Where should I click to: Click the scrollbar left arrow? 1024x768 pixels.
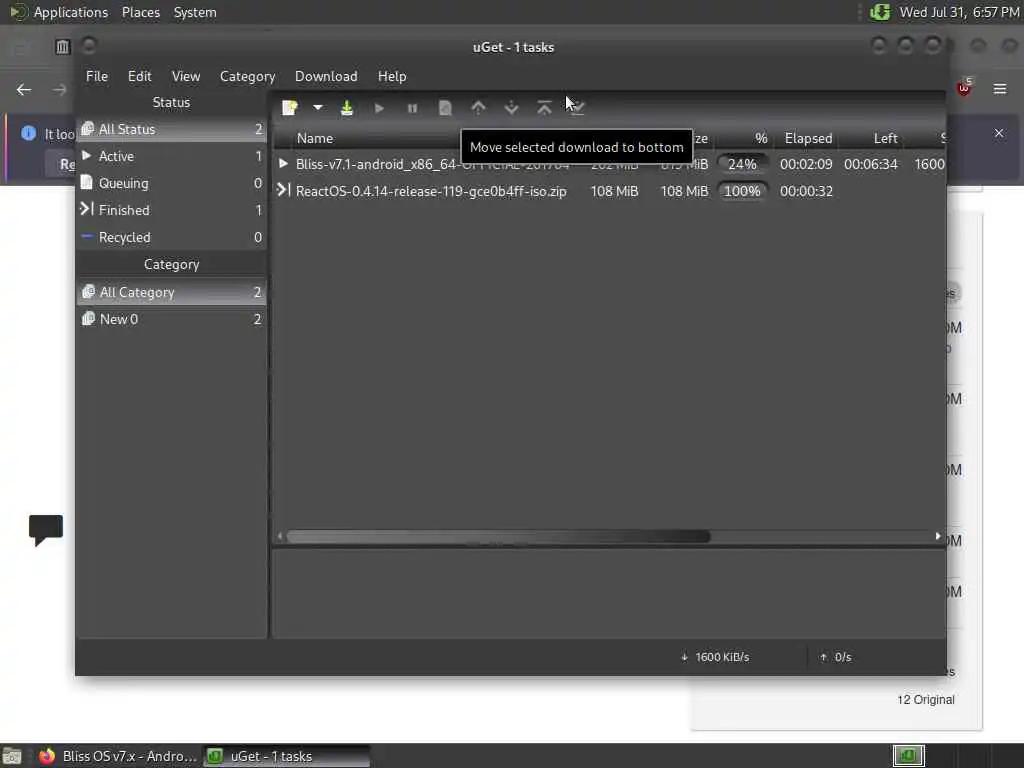tap(280, 536)
